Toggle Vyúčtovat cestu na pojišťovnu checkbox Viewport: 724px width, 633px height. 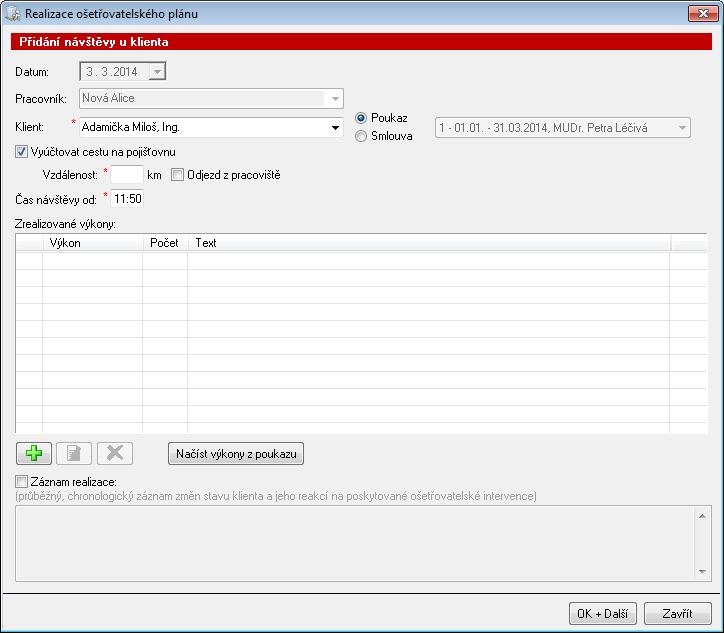click(21, 152)
